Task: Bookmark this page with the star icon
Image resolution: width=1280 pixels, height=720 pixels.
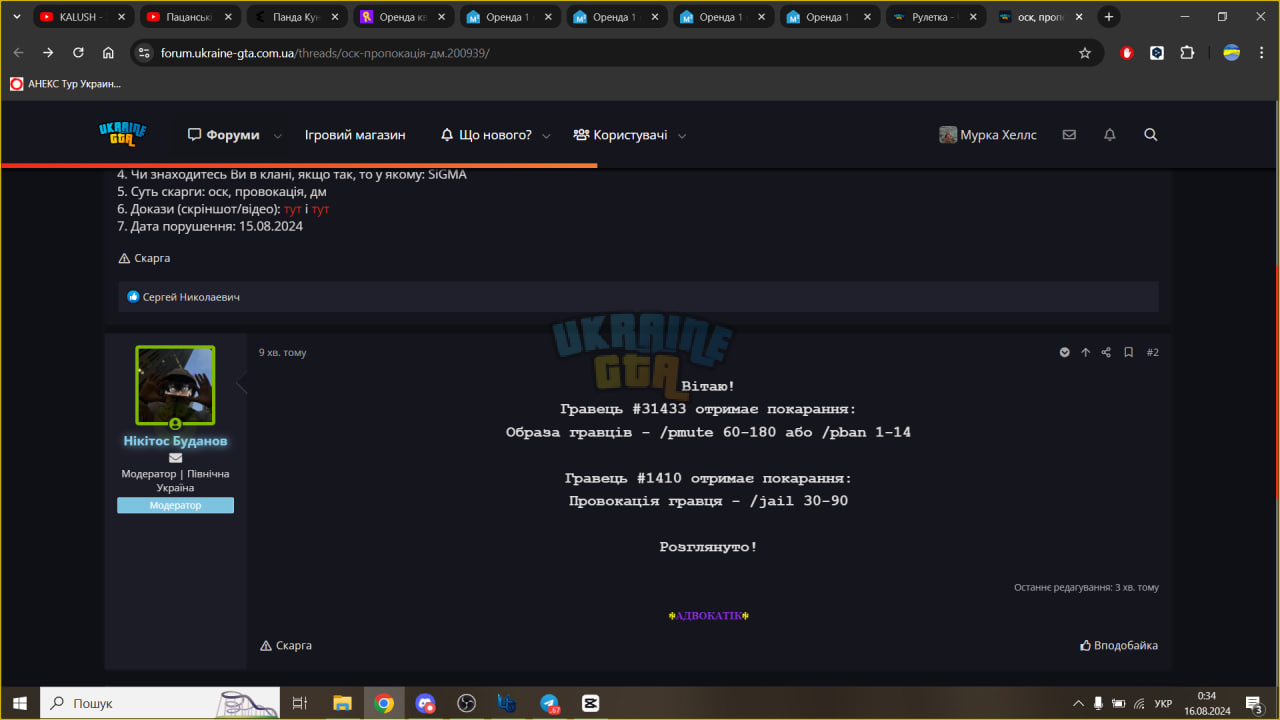Action: 1085,53
